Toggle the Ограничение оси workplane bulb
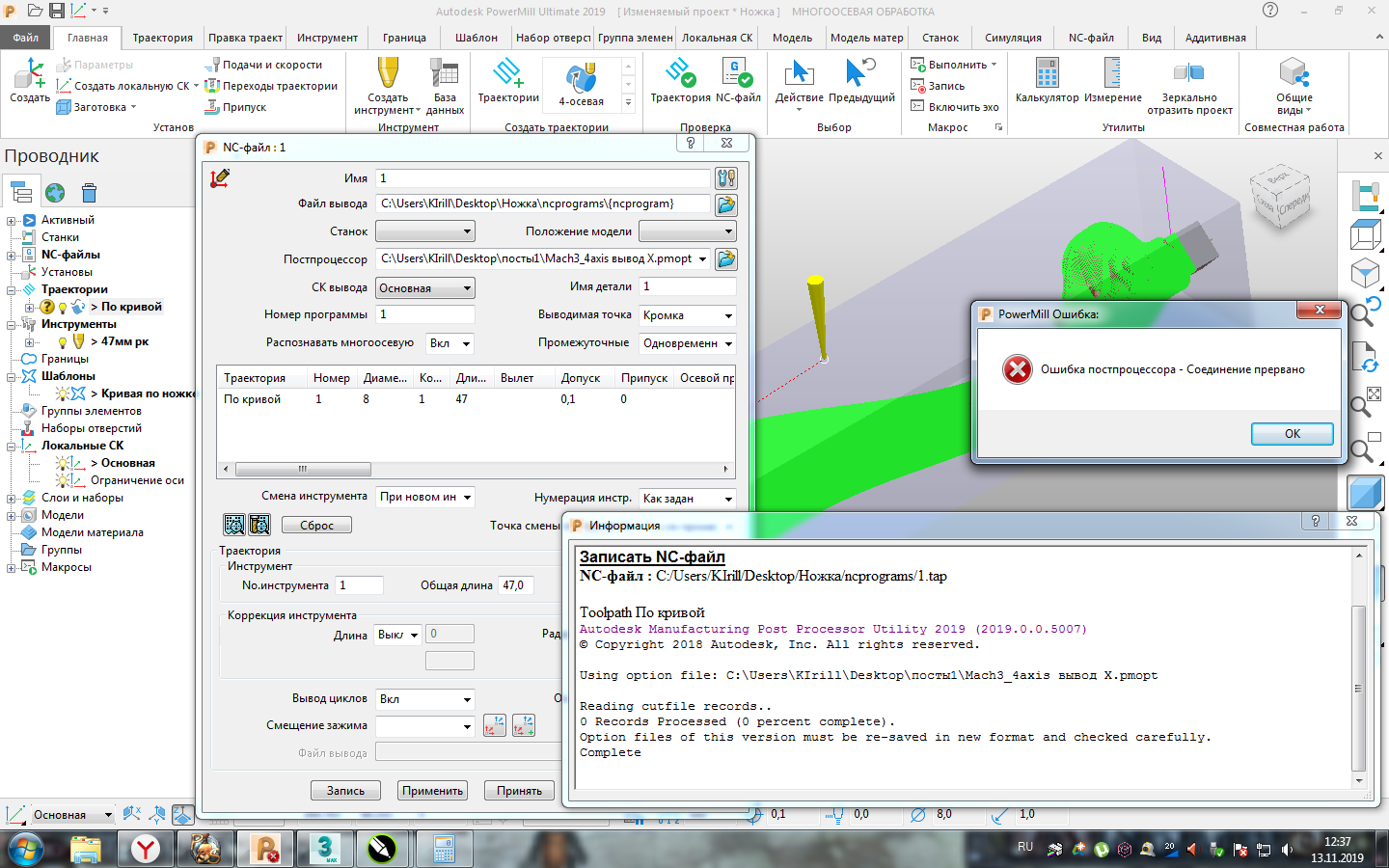 (63, 480)
